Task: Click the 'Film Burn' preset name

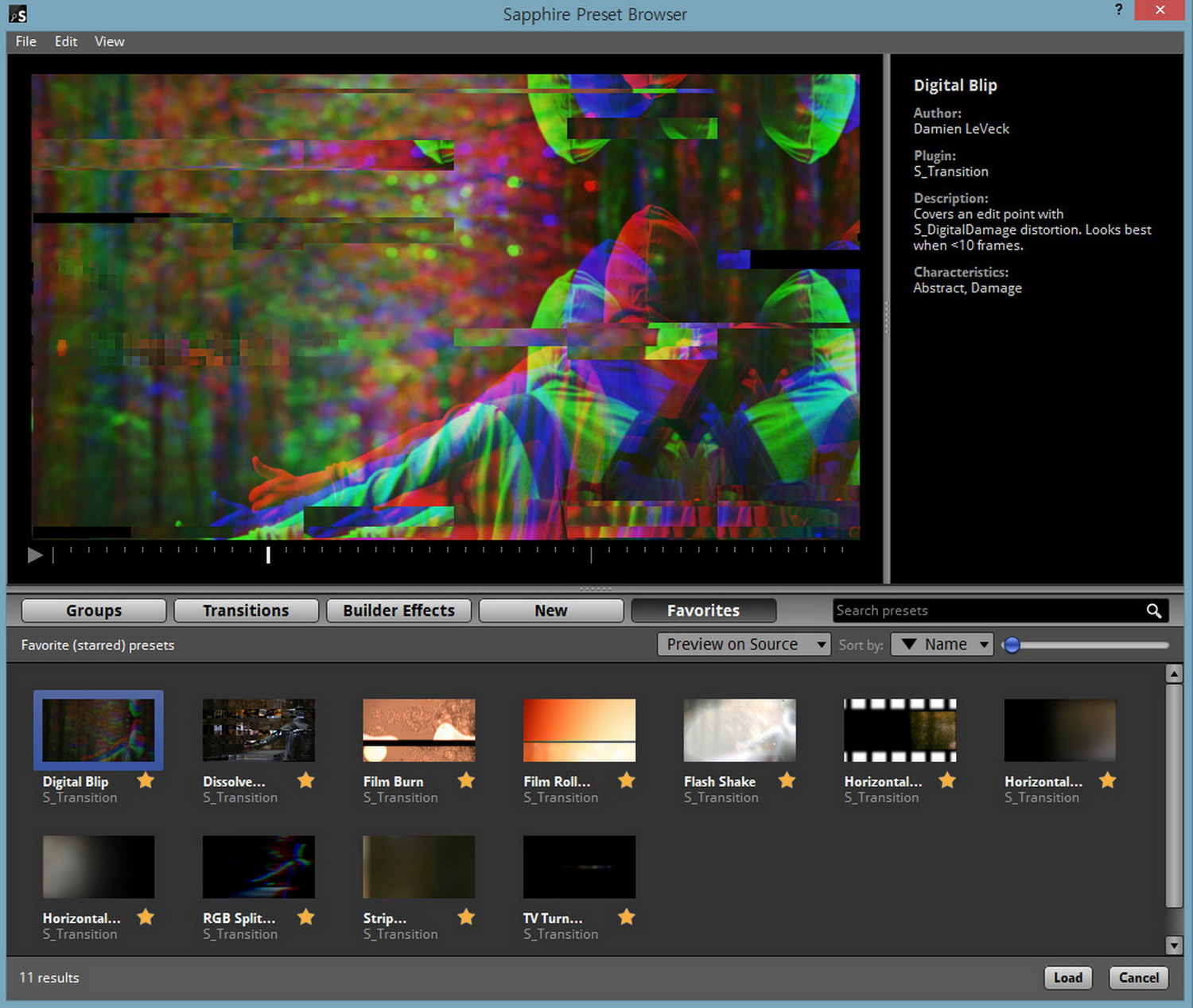Action: (394, 781)
